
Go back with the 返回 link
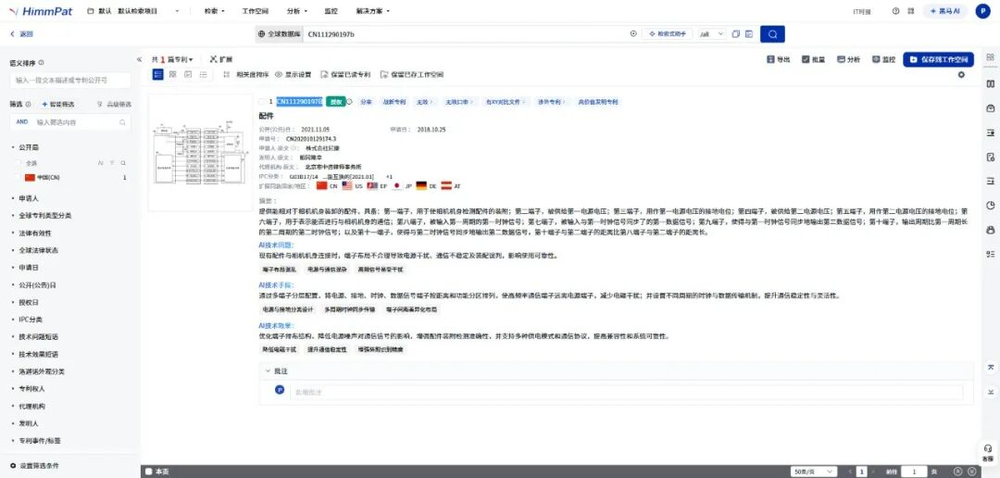(22, 34)
